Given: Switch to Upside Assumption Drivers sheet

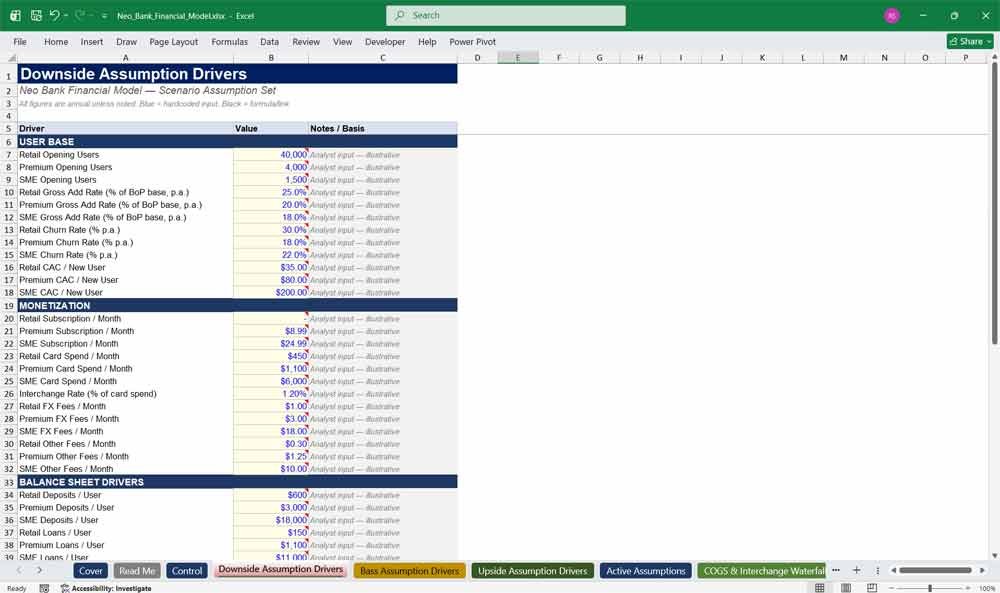Looking at the screenshot, I should (x=533, y=571).
